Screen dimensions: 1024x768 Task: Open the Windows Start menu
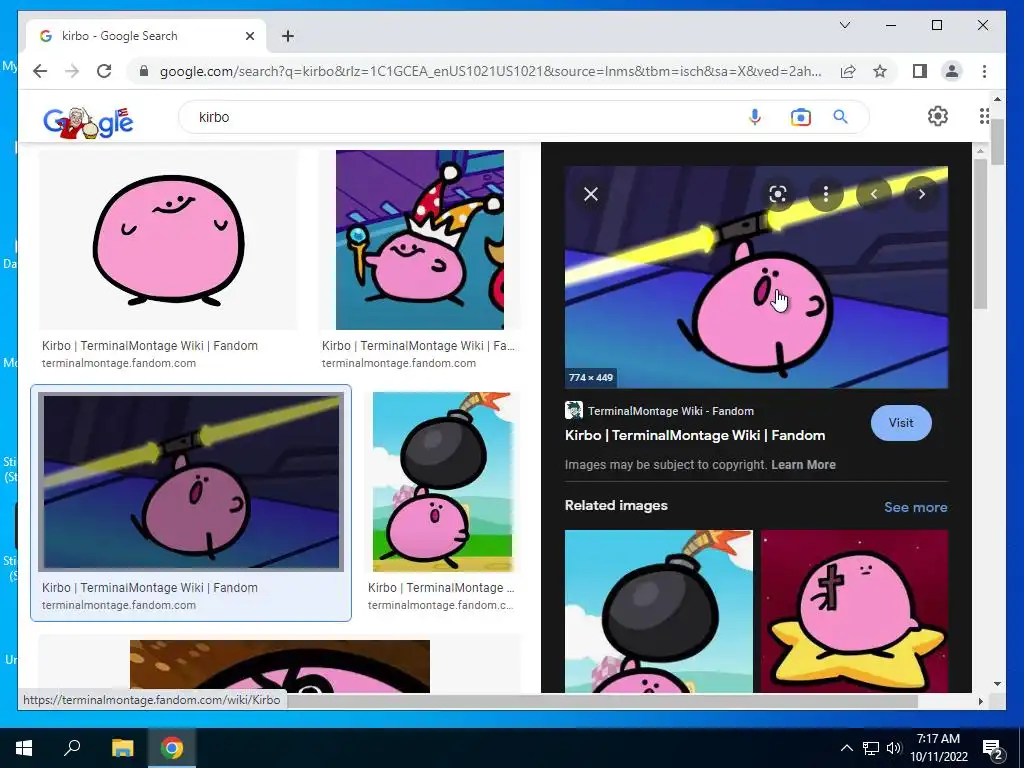[24, 748]
